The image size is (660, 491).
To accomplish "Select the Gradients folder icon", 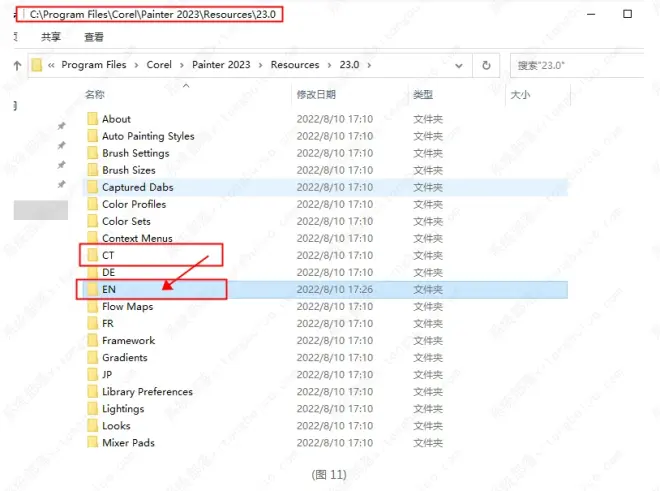I will point(93,358).
